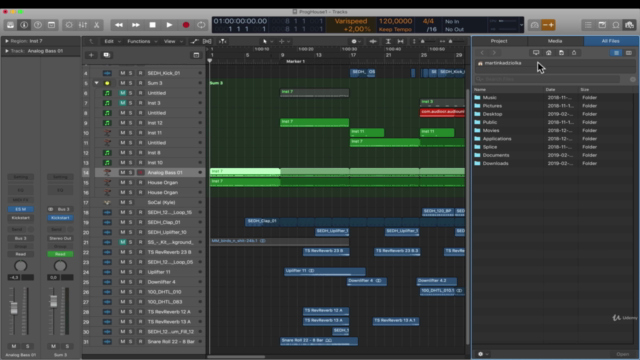Open the Edit menu in Tracks area
Image resolution: width=640 pixels, height=360 pixels.
coord(112,41)
